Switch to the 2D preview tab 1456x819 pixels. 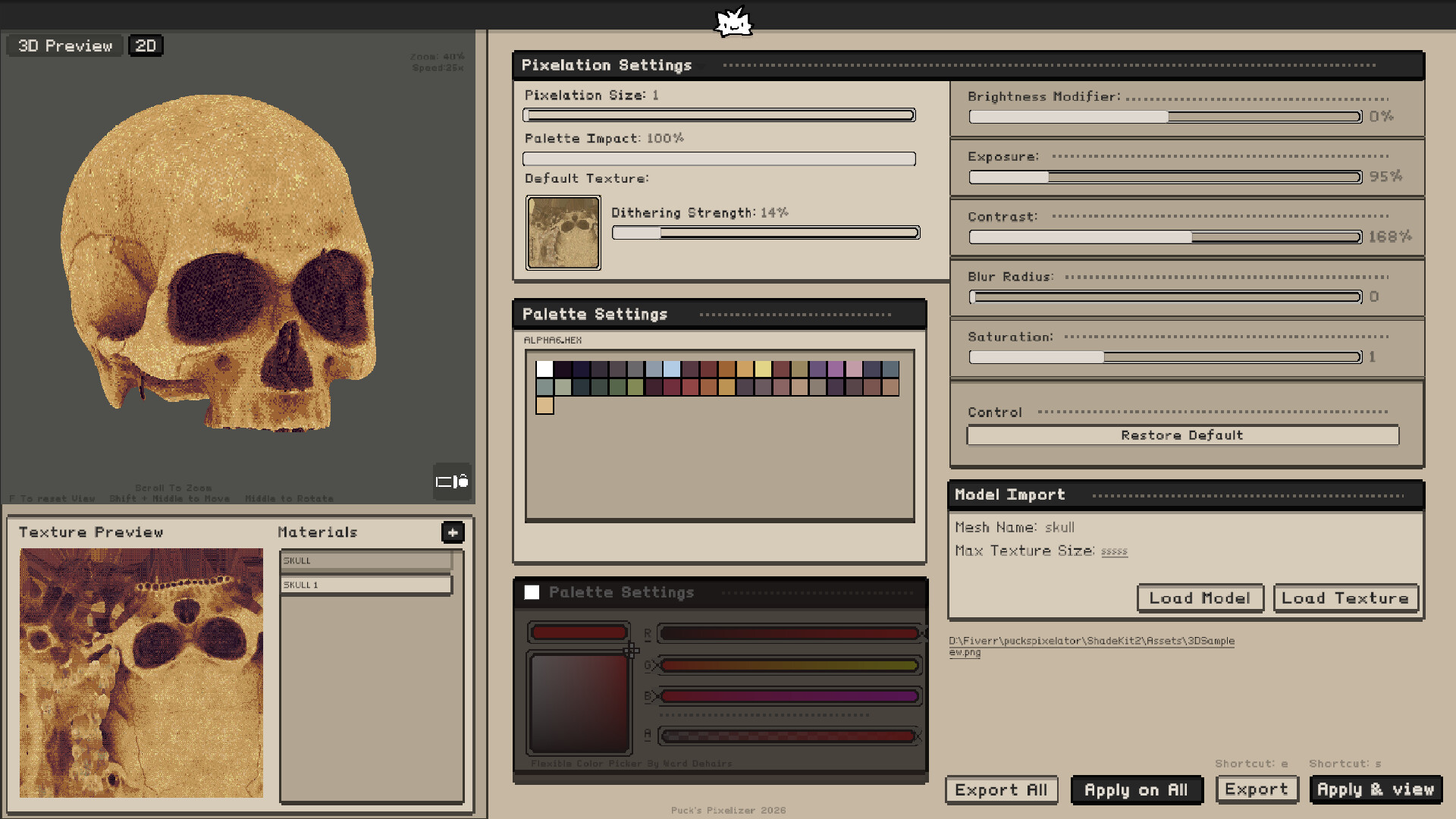point(146,45)
